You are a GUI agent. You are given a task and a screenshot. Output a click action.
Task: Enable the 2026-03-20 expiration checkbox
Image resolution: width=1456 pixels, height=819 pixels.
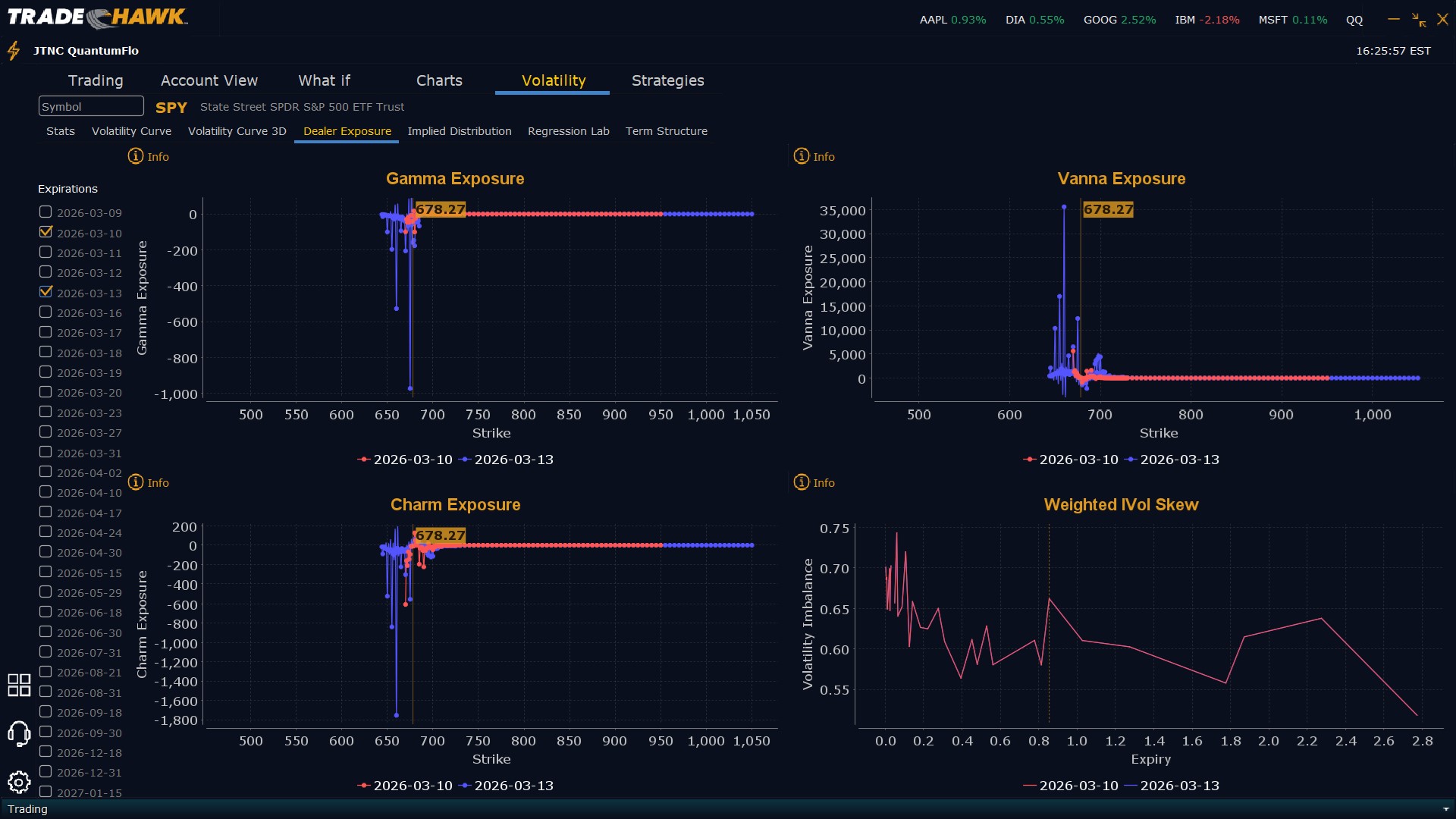[x=45, y=392]
